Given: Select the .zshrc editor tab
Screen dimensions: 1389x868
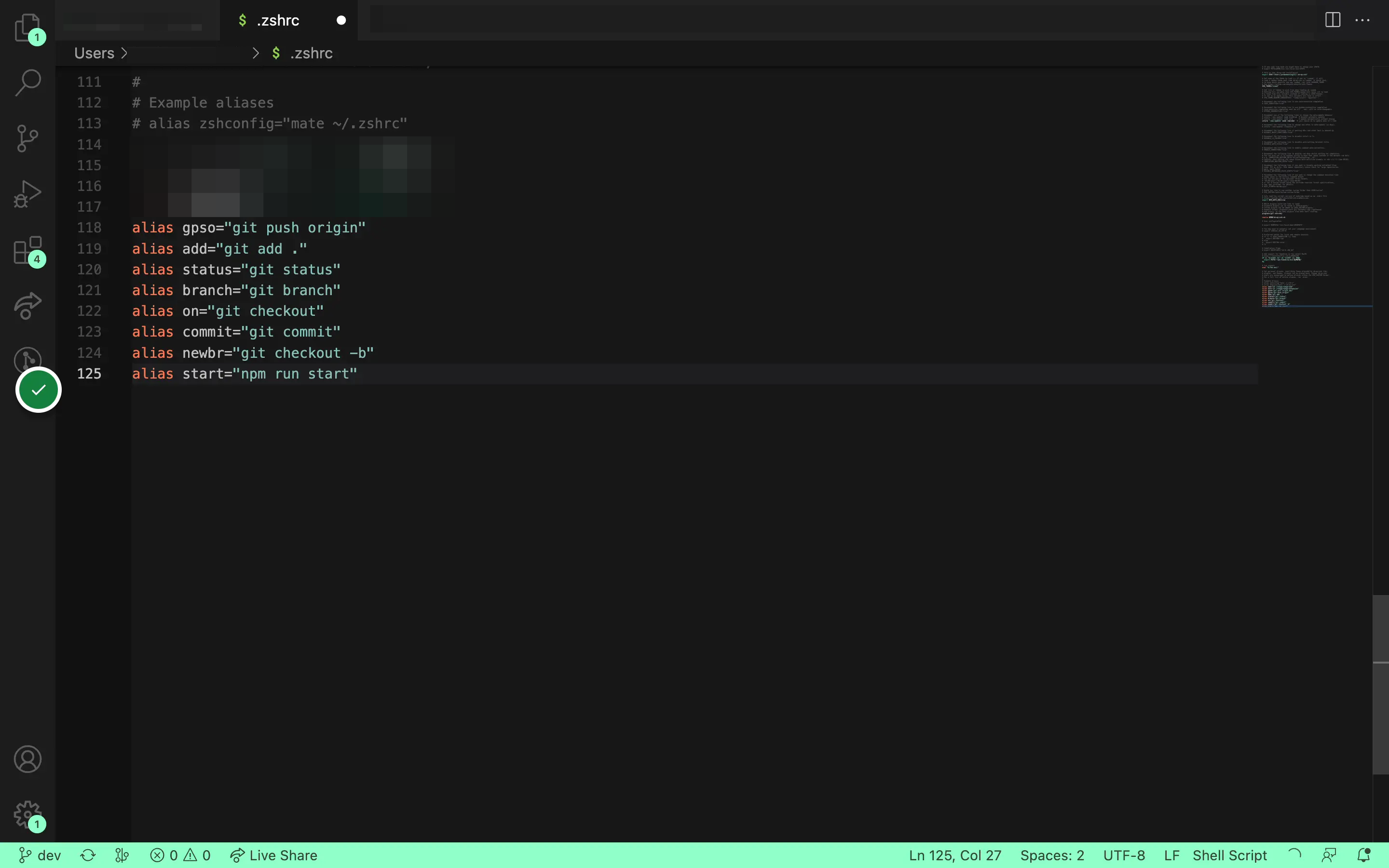Looking at the screenshot, I should (x=289, y=20).
